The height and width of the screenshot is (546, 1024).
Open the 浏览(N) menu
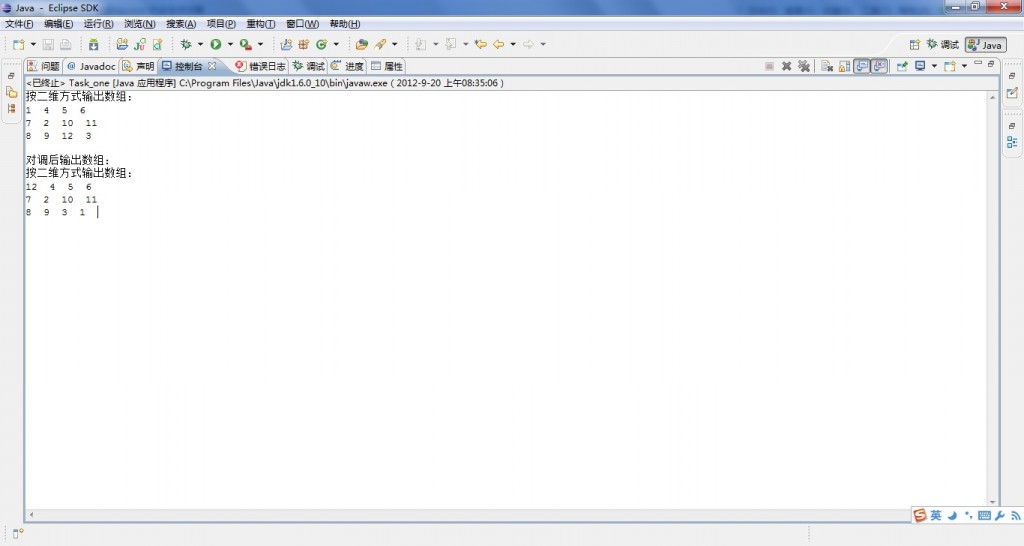coord(140,24)
